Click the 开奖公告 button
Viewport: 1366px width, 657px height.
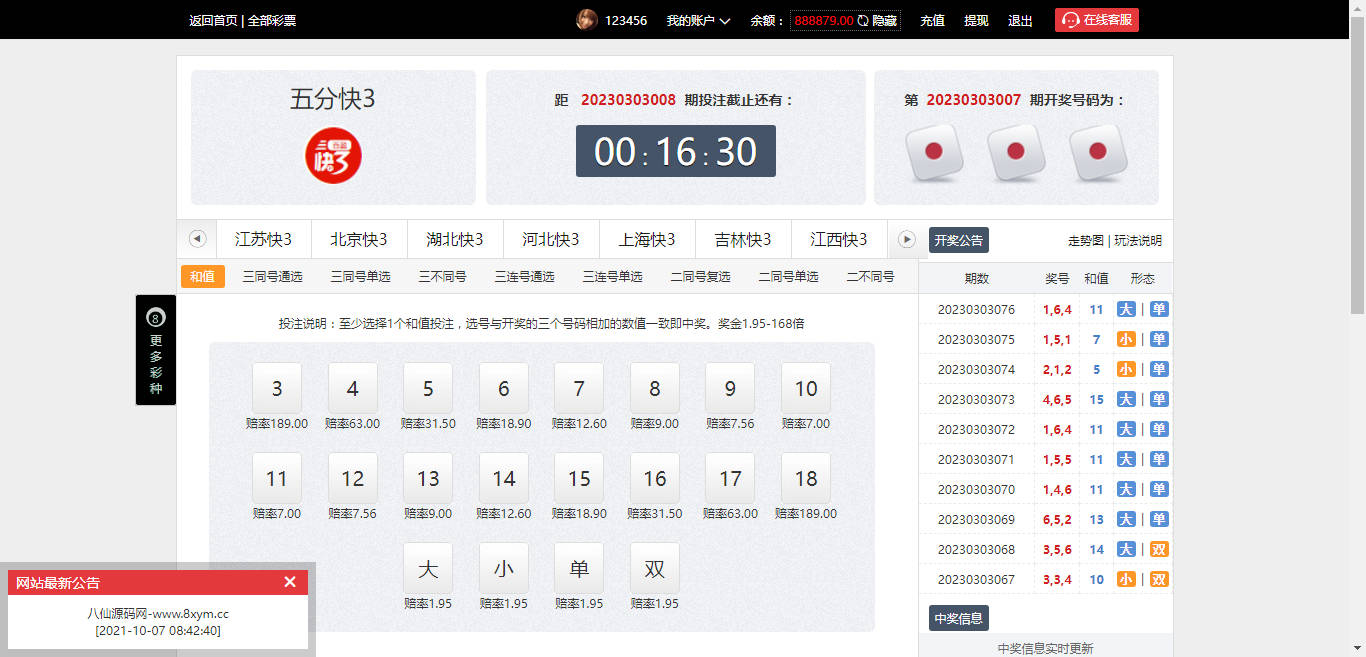click(958, 241)
